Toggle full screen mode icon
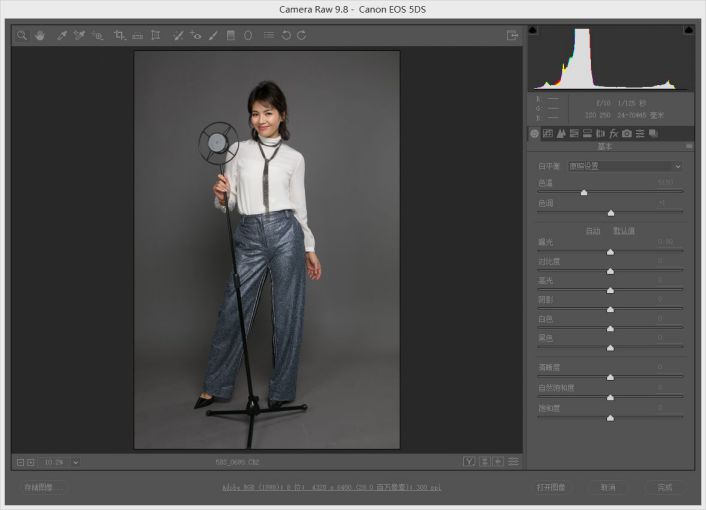 (x=512, y=35)
